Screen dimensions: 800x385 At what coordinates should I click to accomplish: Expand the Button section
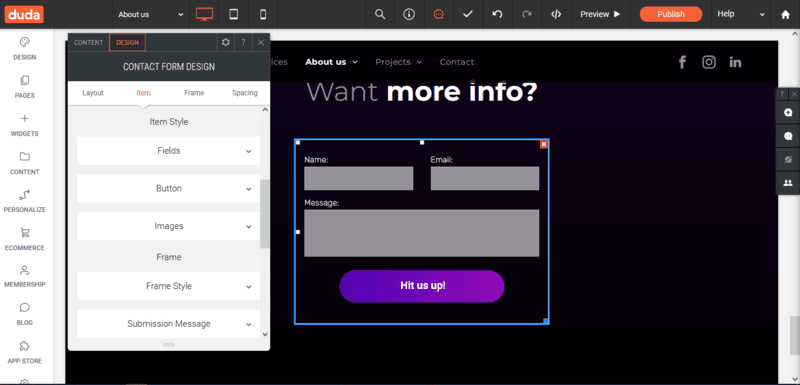coord(168,189)
